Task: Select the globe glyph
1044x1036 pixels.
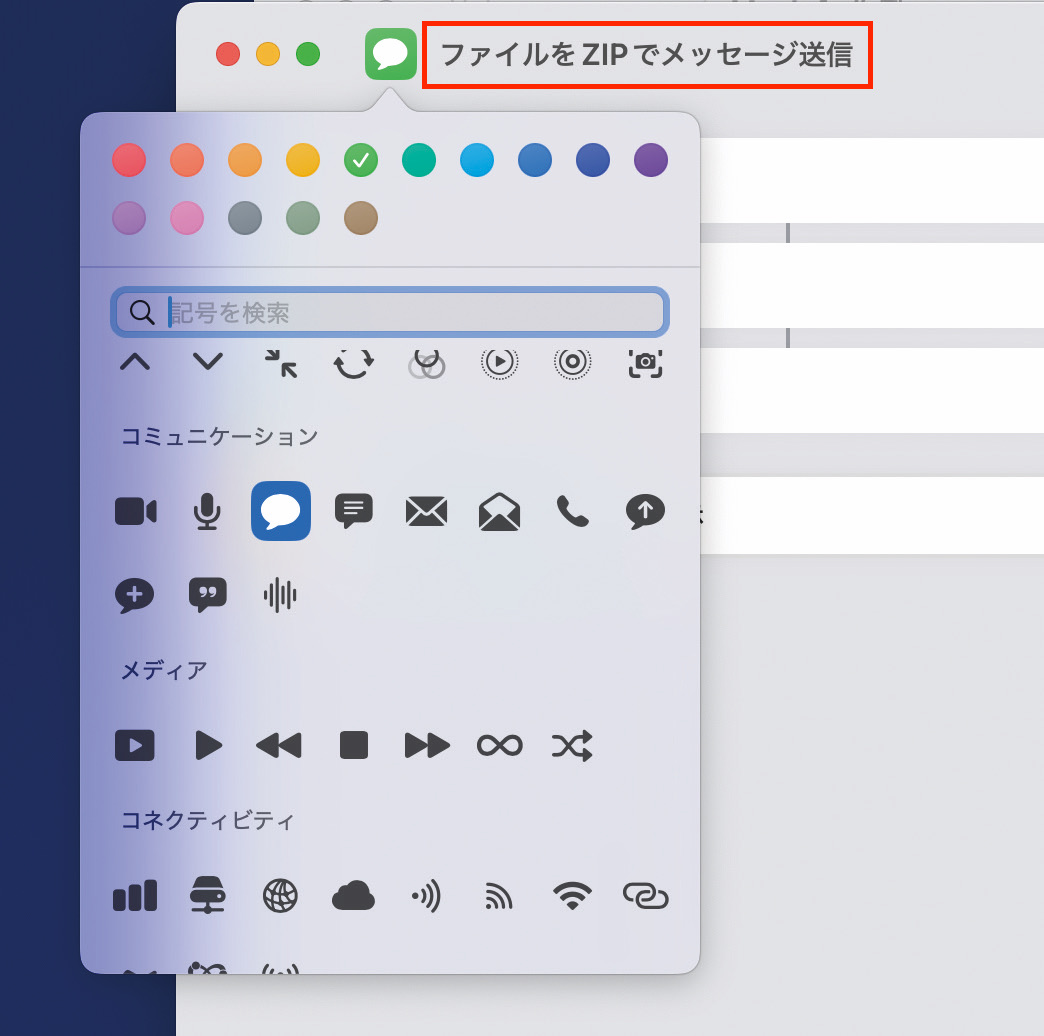Action: 280,896
